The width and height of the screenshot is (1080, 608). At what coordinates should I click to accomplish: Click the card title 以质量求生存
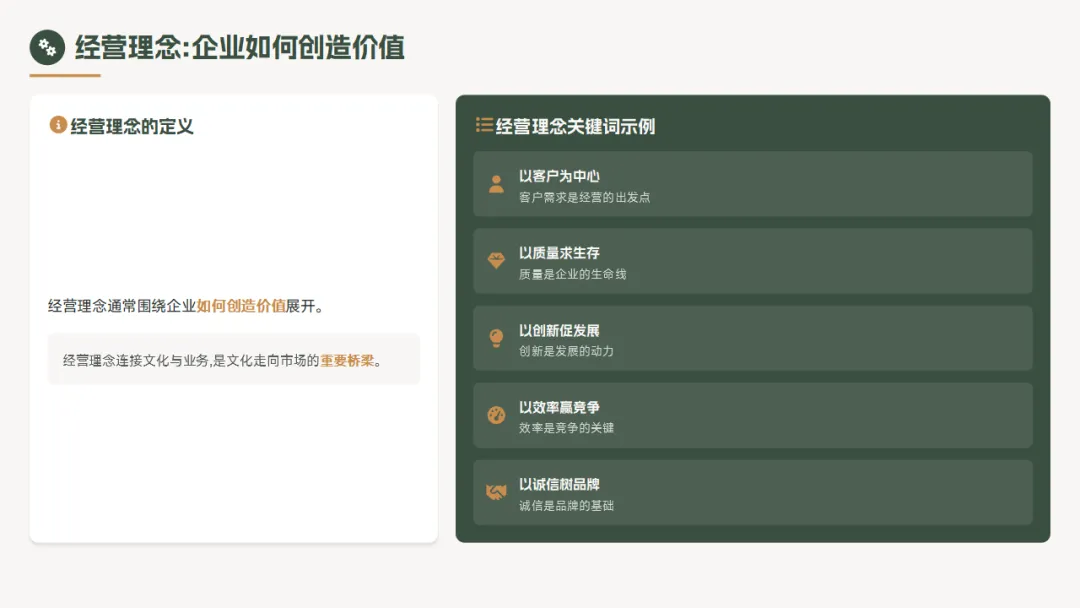click(559, 253)
